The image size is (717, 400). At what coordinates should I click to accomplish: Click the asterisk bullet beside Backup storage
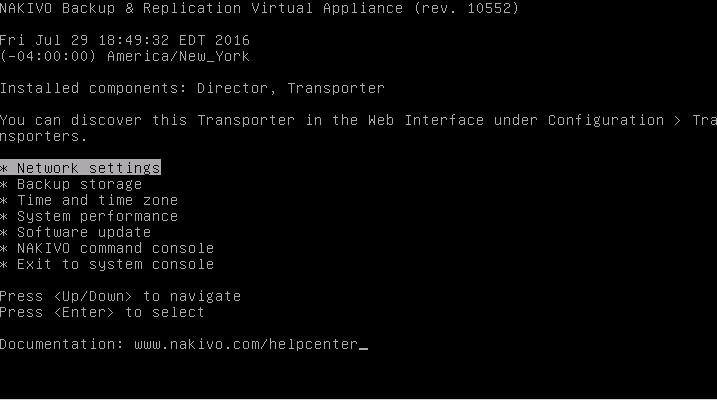click(4, 185)
